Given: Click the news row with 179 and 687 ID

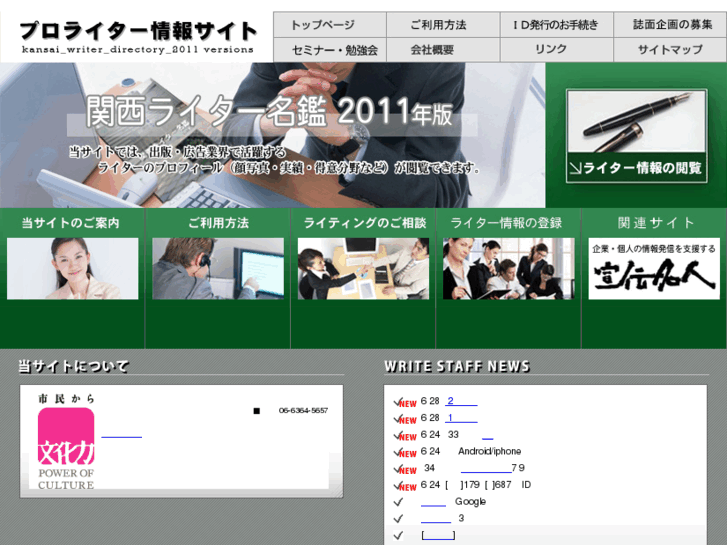Looking at the screenshot, I should 476,485.
